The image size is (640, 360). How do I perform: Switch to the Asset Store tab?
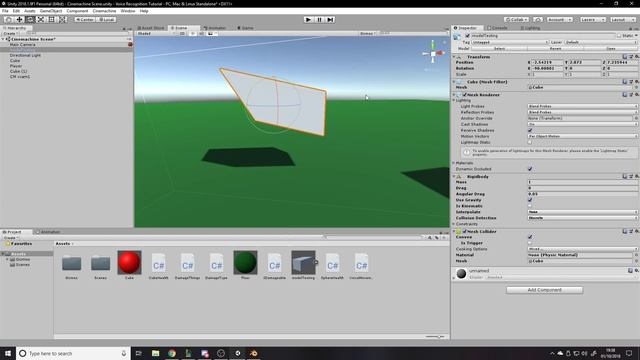tap(151, 28)
